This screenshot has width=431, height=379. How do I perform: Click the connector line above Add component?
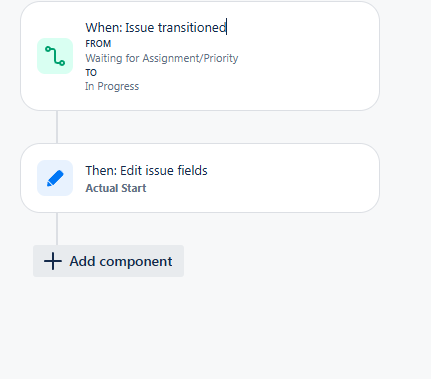tap(57, 229)
